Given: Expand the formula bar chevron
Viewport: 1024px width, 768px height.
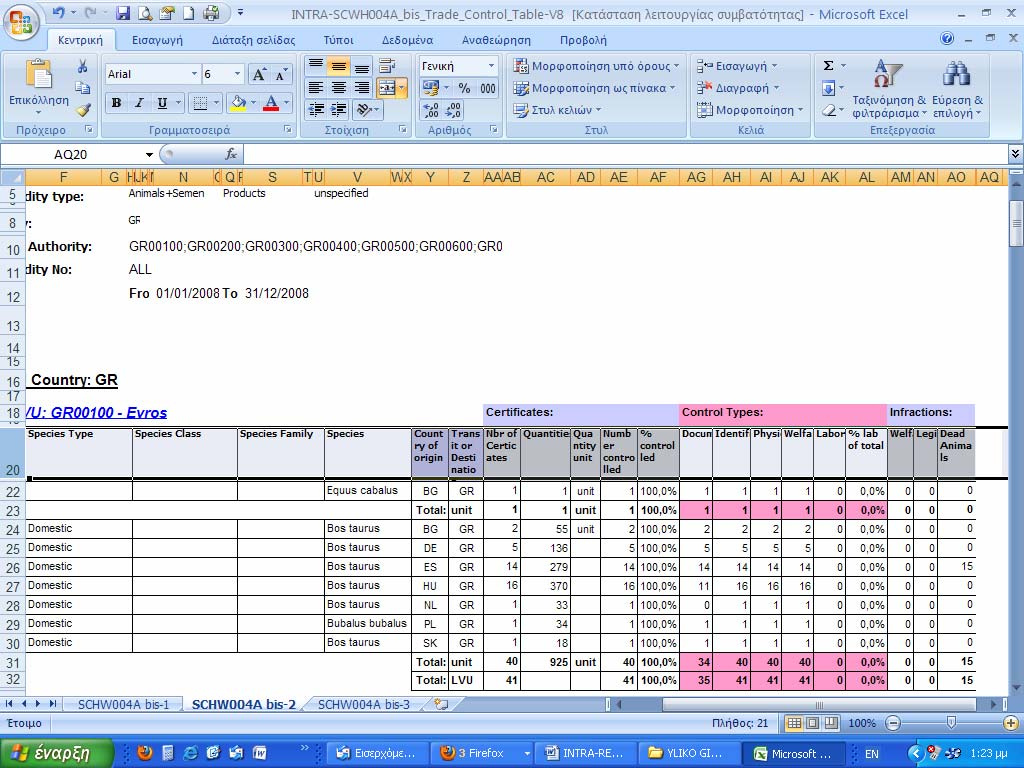Looking at the screenshot, I should pos(1015,154).
